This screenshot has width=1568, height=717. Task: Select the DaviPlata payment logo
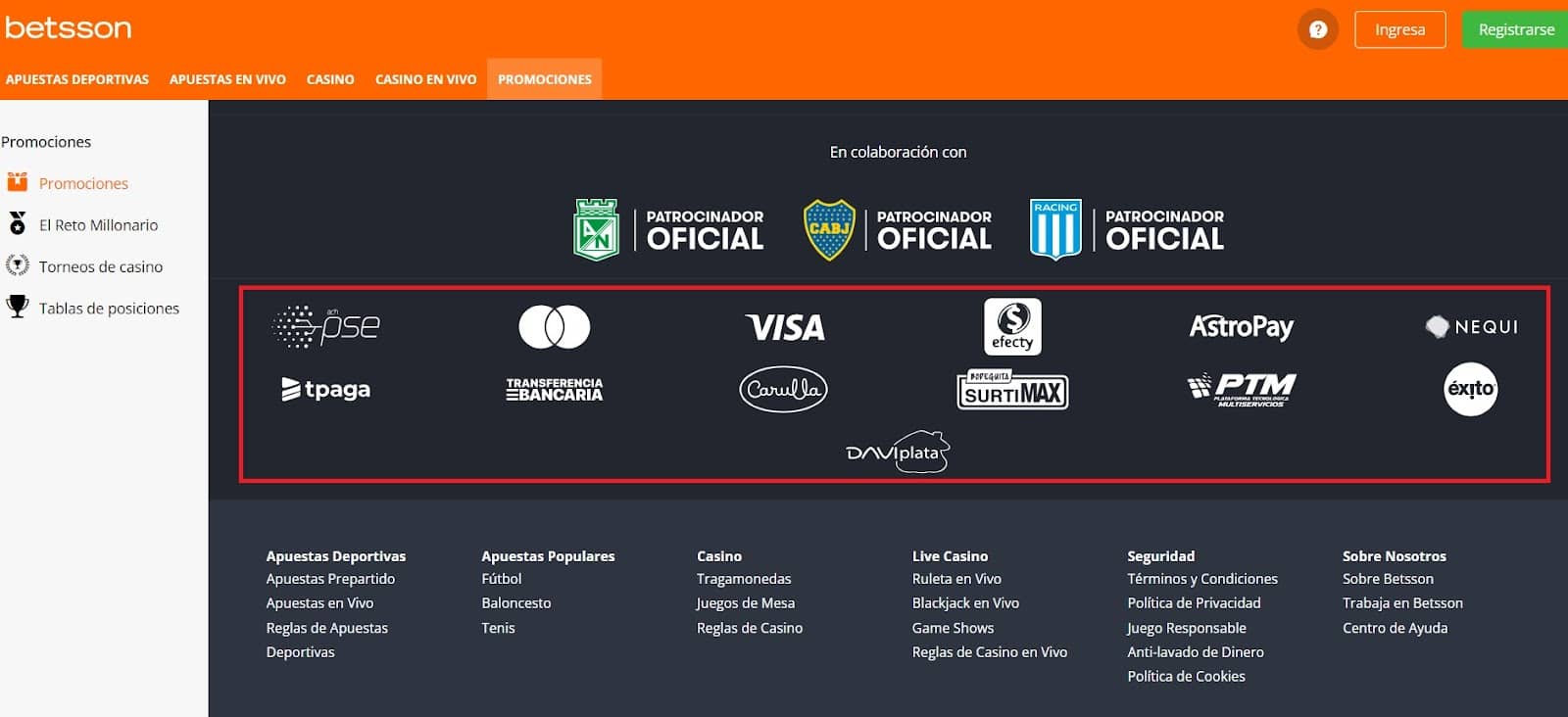tap(898, 452)
